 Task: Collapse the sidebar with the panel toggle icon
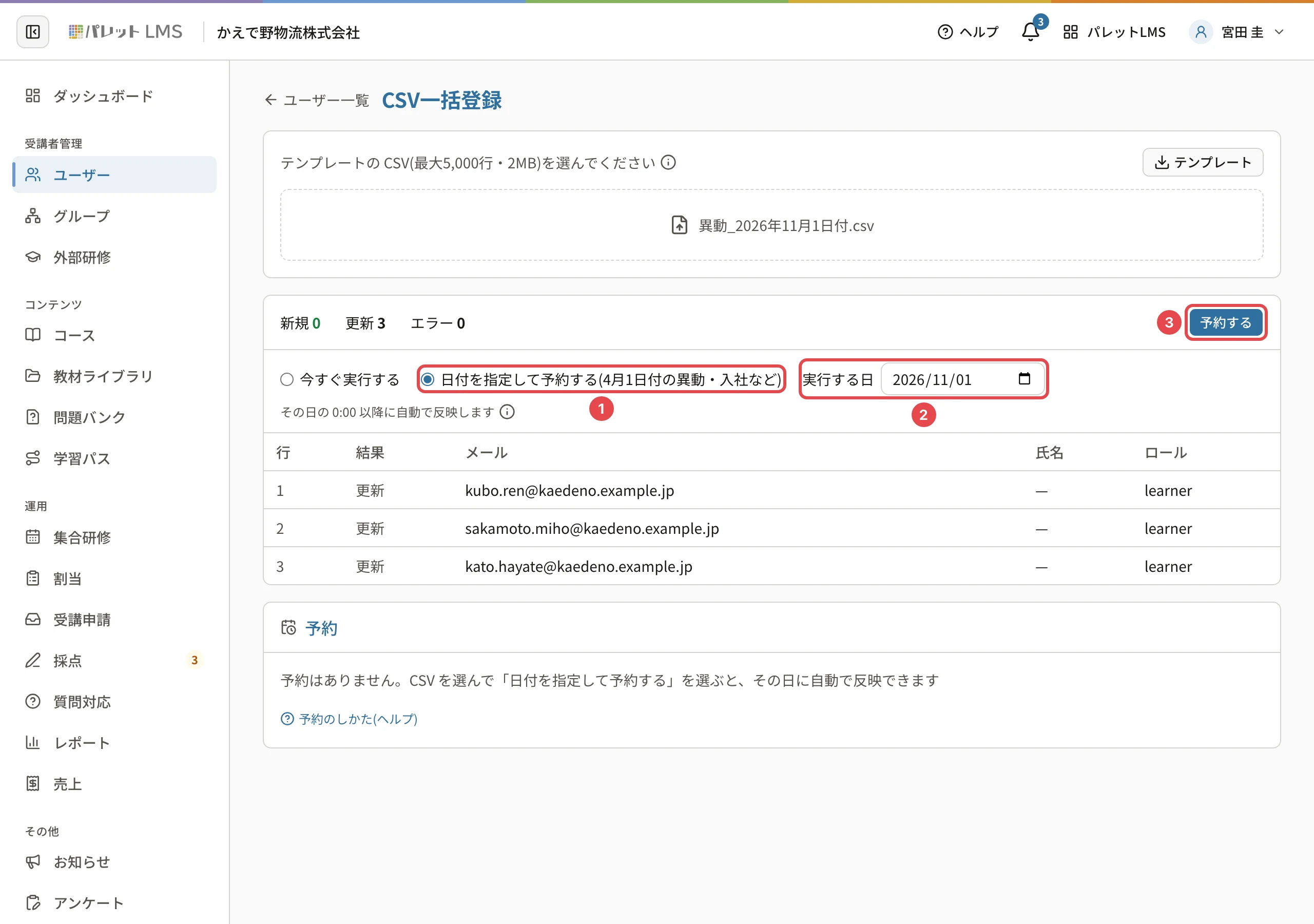pyautogui.click(x=33, y=32)
